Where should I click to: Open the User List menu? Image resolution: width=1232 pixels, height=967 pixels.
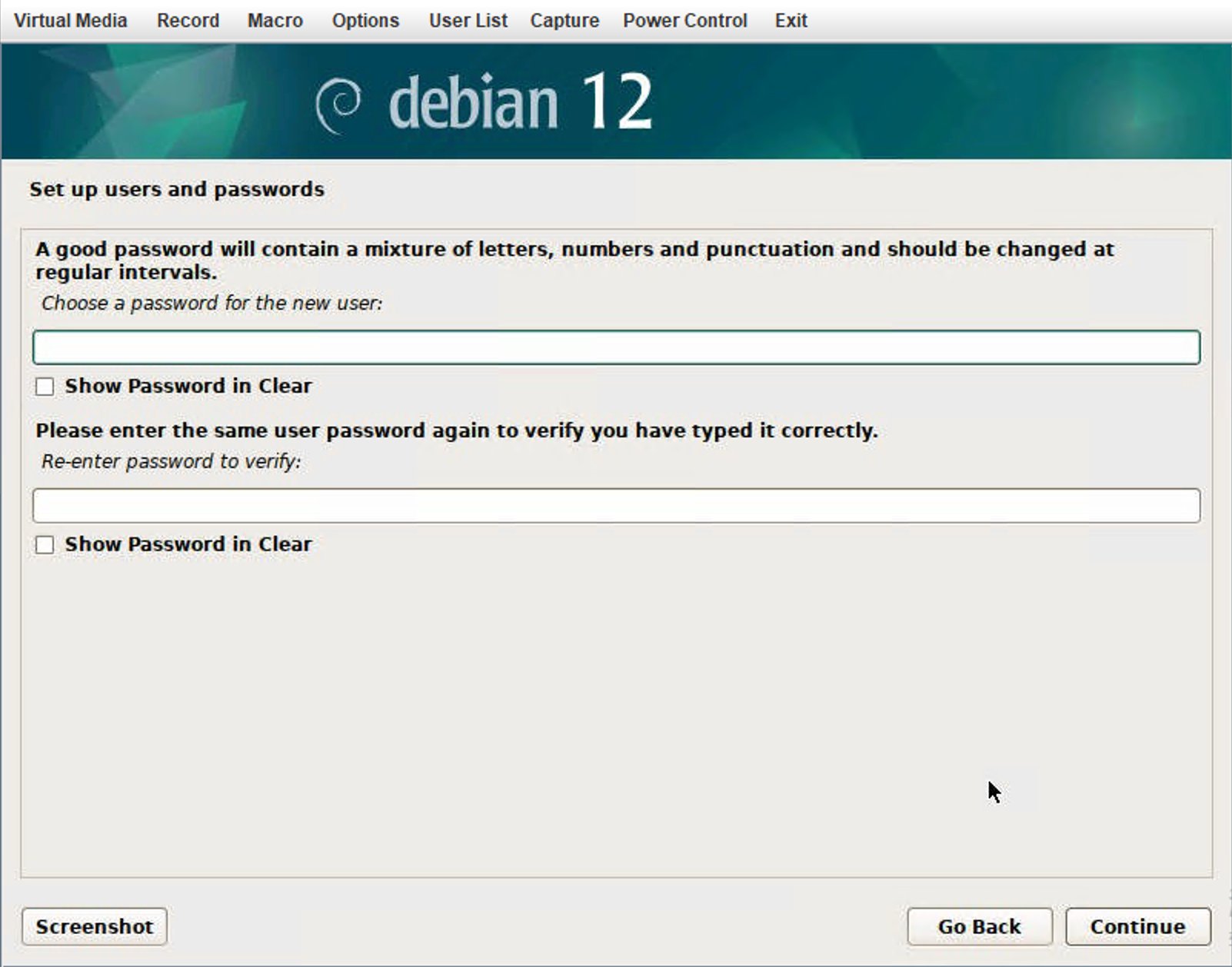point(468,21)
